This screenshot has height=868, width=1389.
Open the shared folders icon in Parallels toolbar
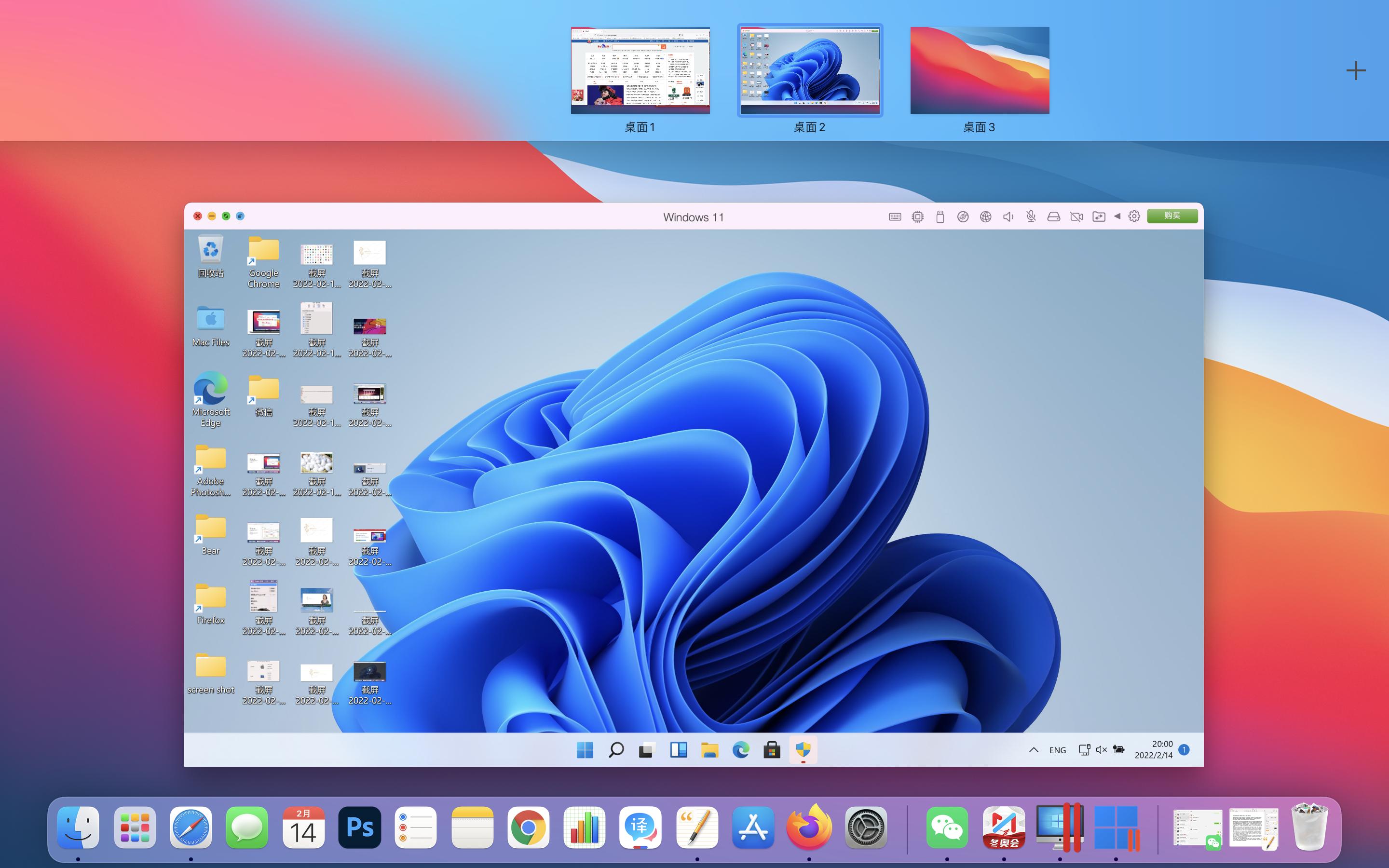[x=1099, y=217]
